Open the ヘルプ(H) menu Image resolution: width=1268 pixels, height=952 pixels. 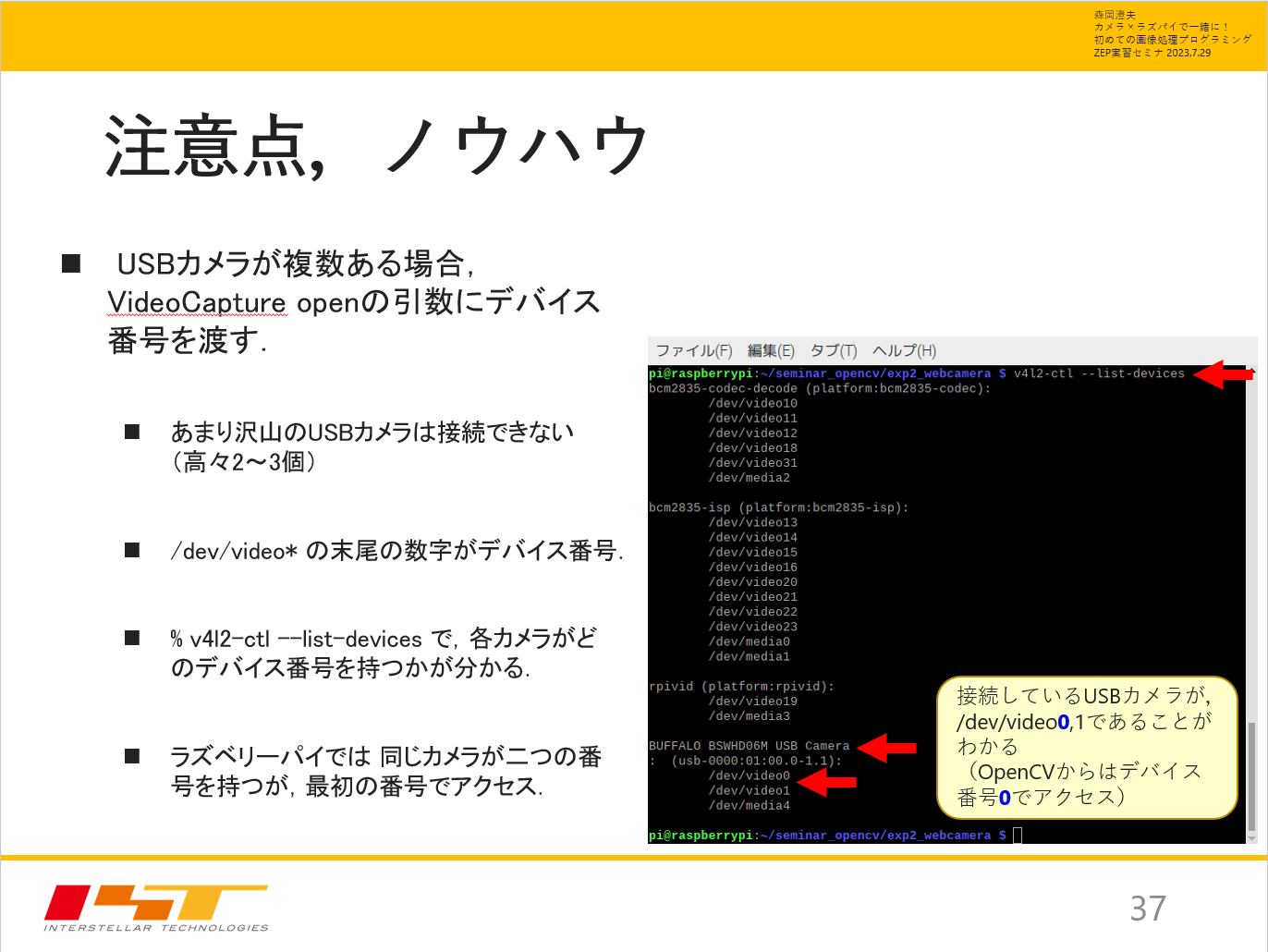(903, 351)
